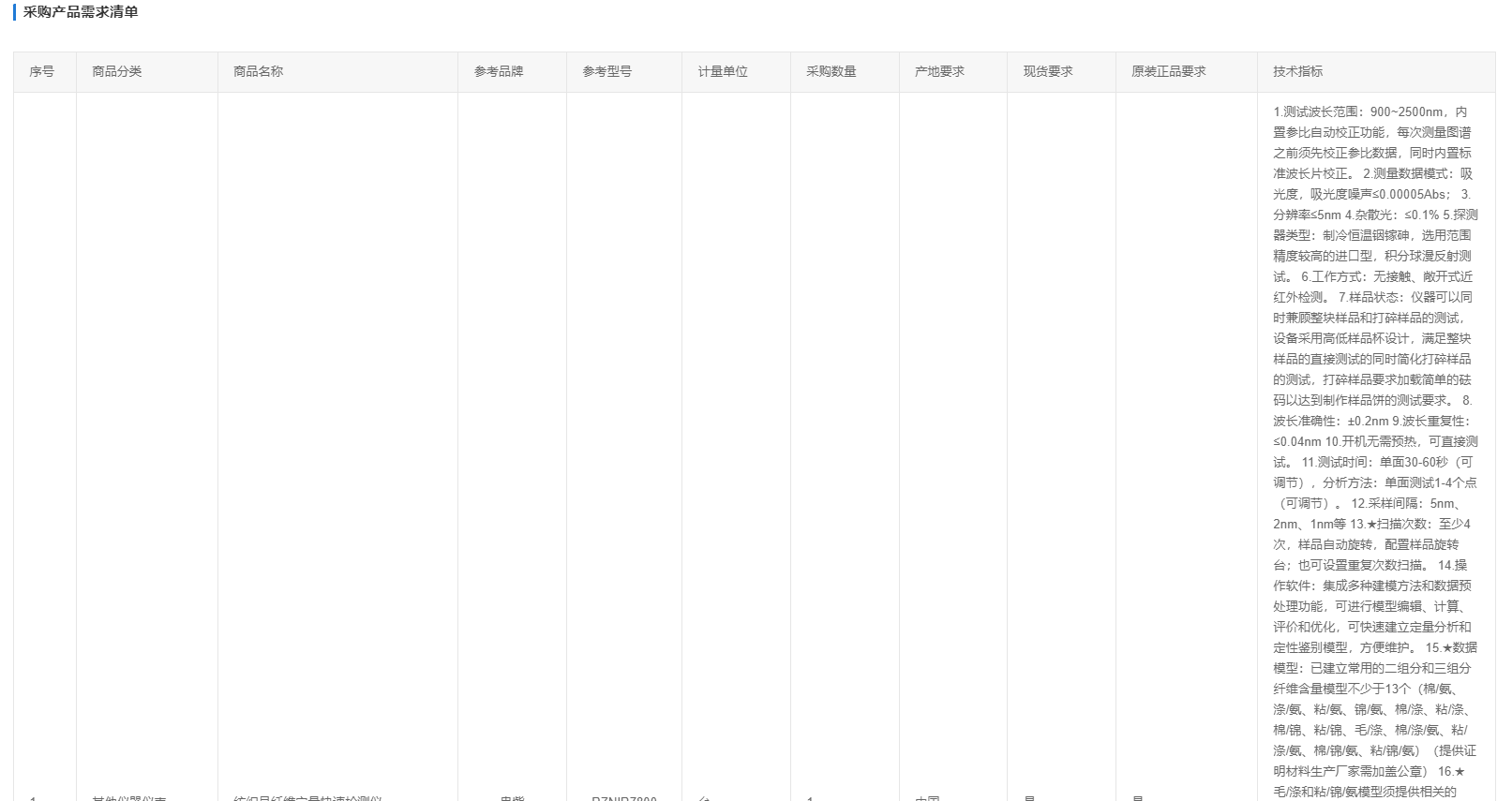Click the 参考品牌 column header
This screenshot has height=801, width=1512.
(x=499, y=71)
